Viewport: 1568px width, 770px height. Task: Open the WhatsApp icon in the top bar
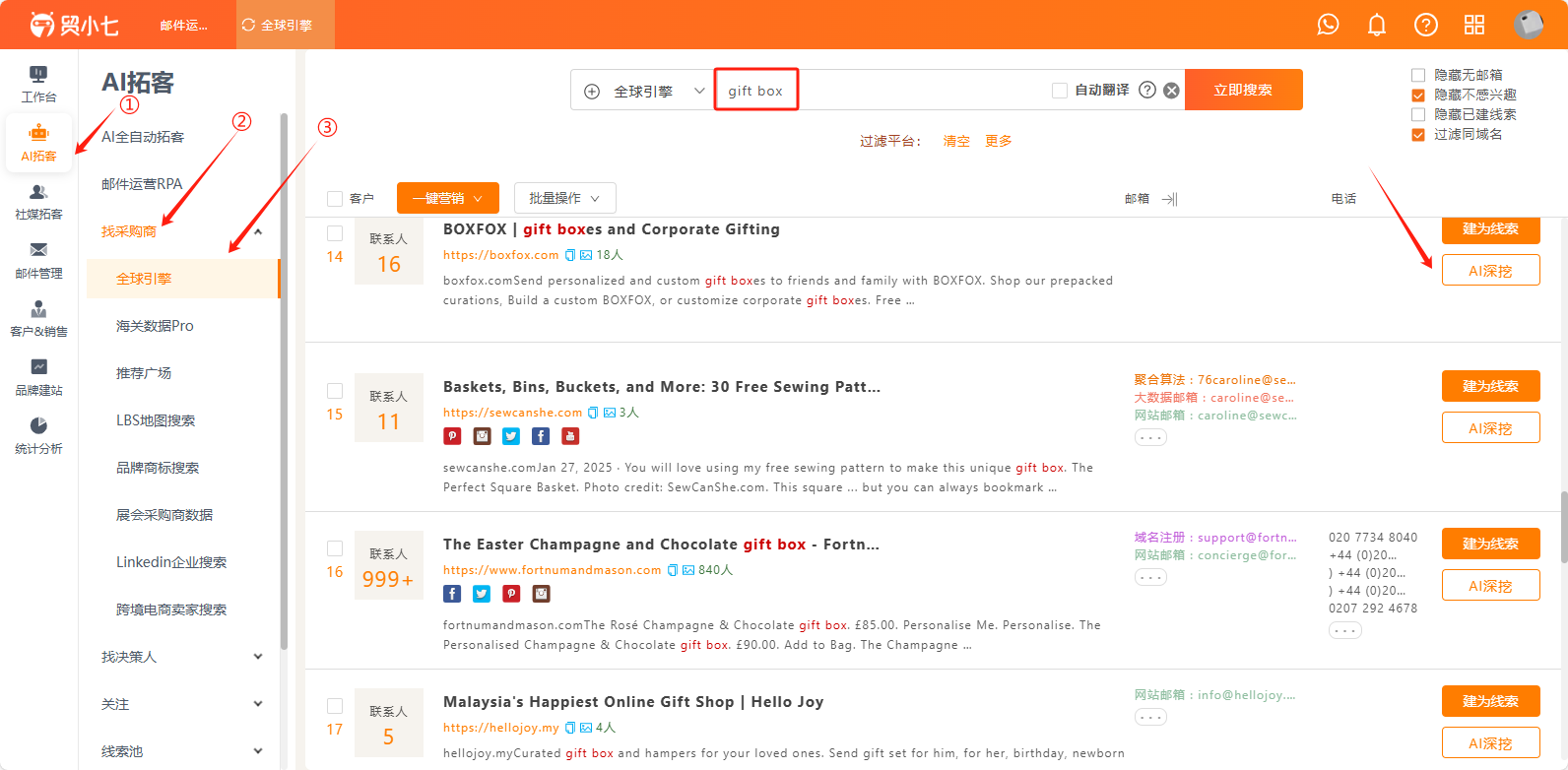[1328, 25]
